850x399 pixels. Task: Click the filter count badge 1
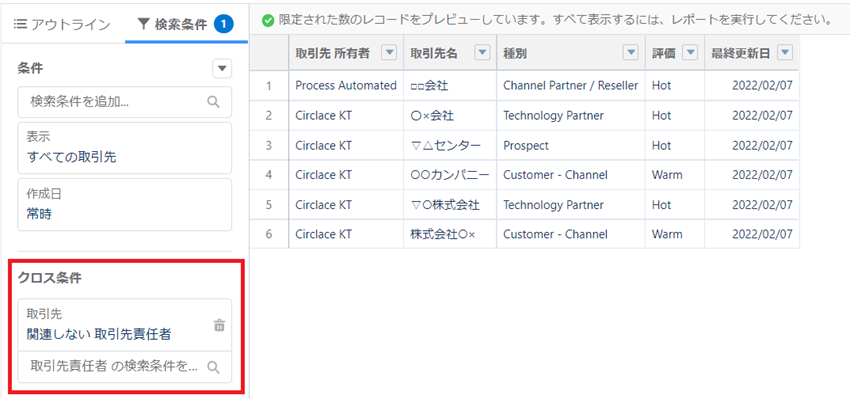pos(223,23)
